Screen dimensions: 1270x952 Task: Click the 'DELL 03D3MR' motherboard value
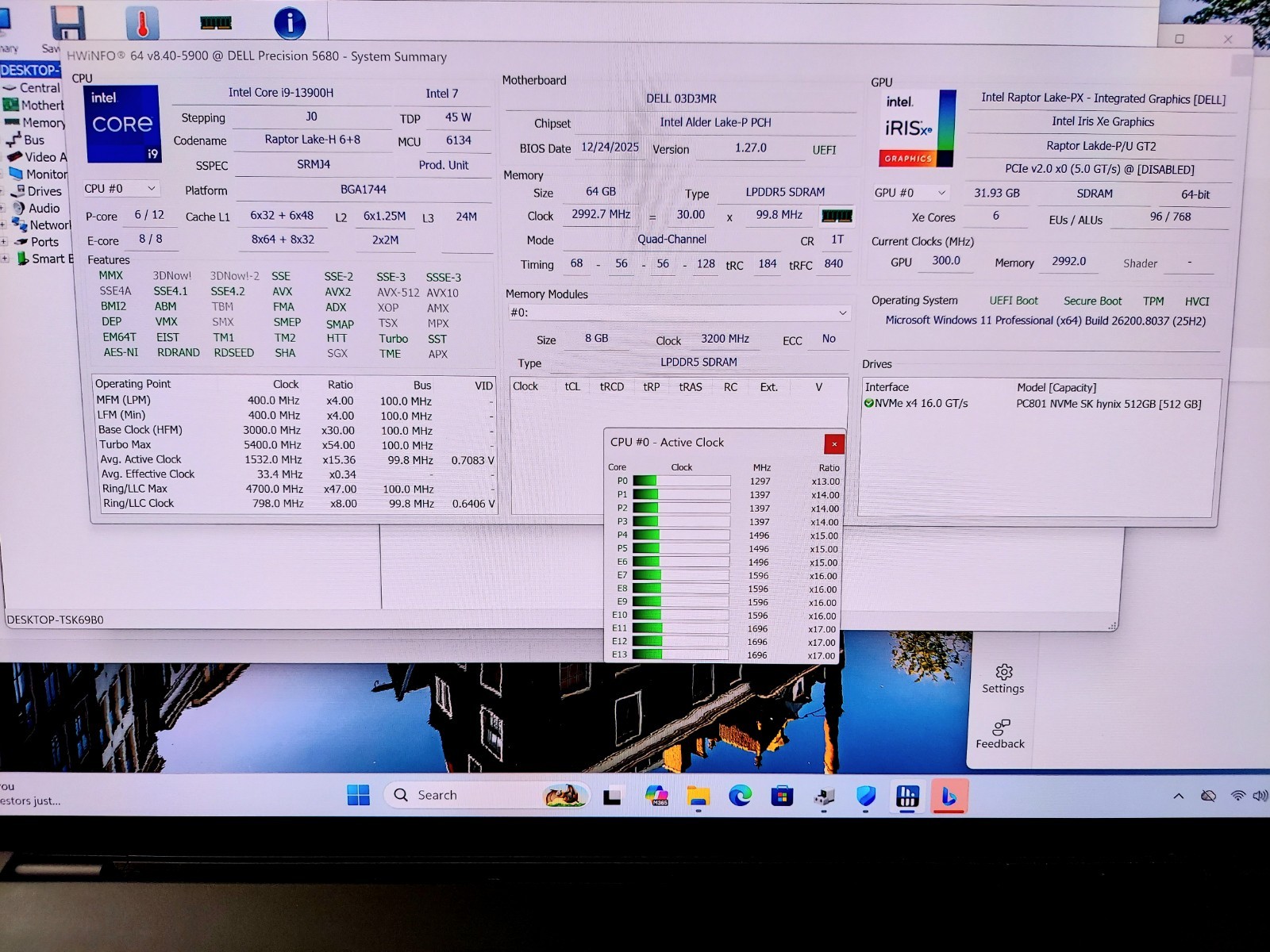[x=681, y=98]
